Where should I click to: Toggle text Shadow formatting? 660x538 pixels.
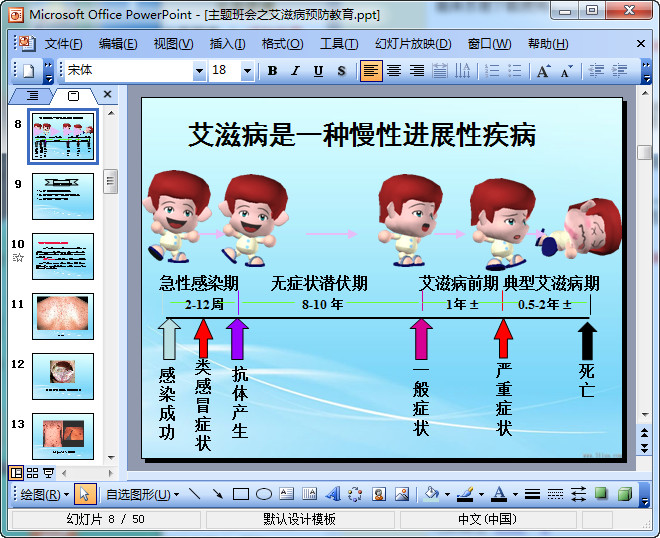pos(341,71)
